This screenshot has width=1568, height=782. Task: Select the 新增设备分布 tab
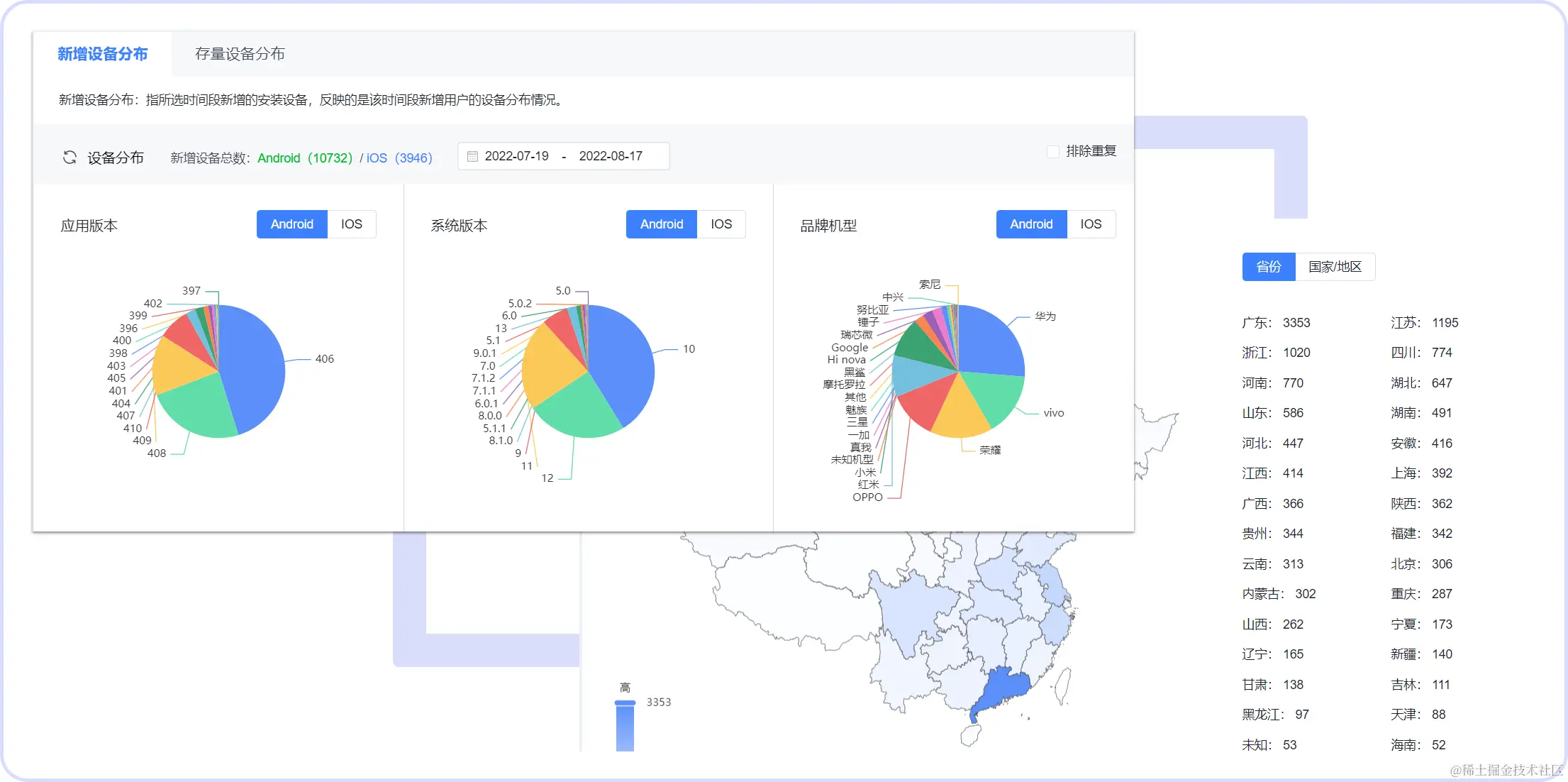tap(102, 54)
